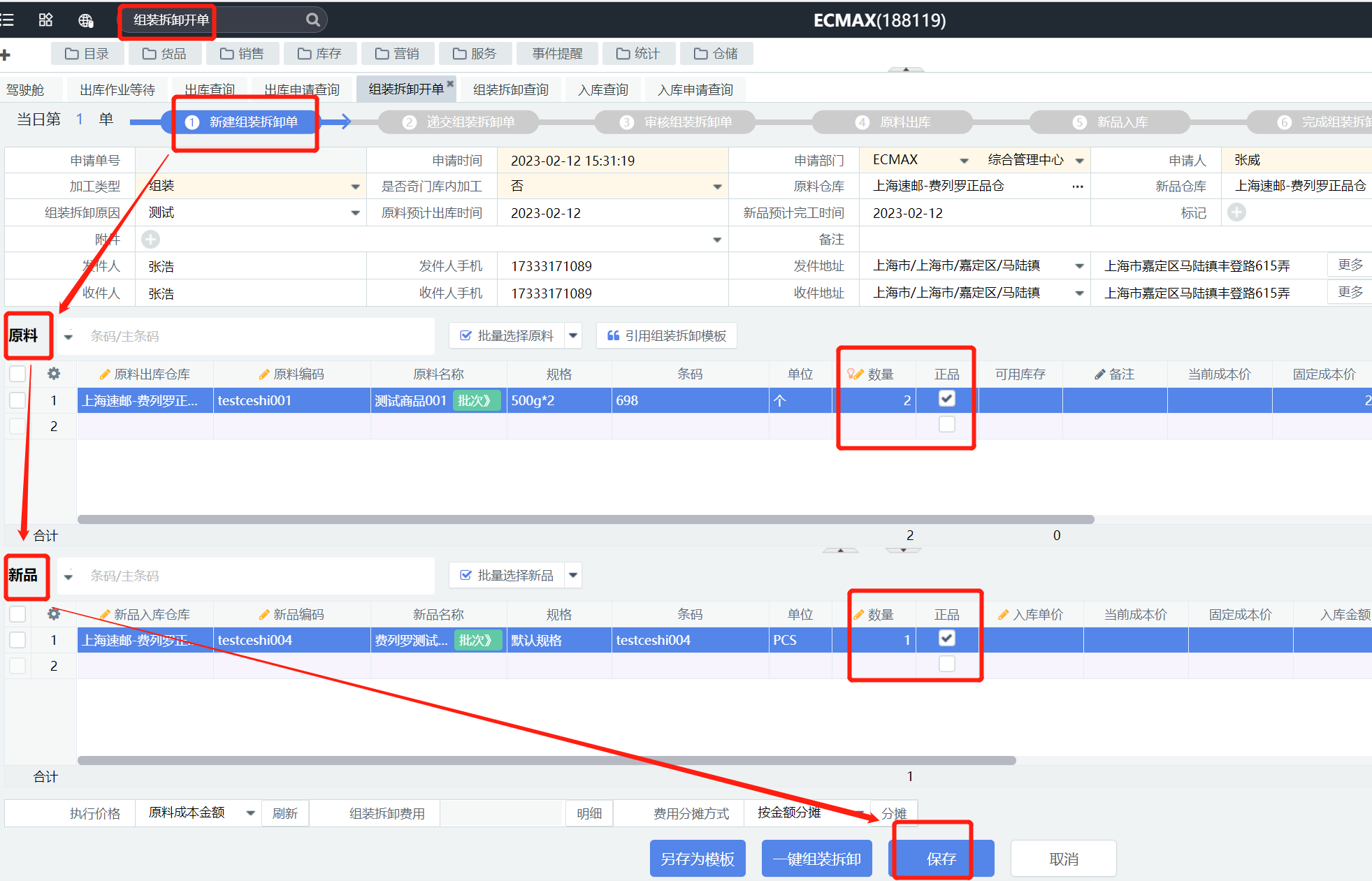Click the new product 数量 pencil icon
Screen dimensions: 1372x881
(859, 615)
